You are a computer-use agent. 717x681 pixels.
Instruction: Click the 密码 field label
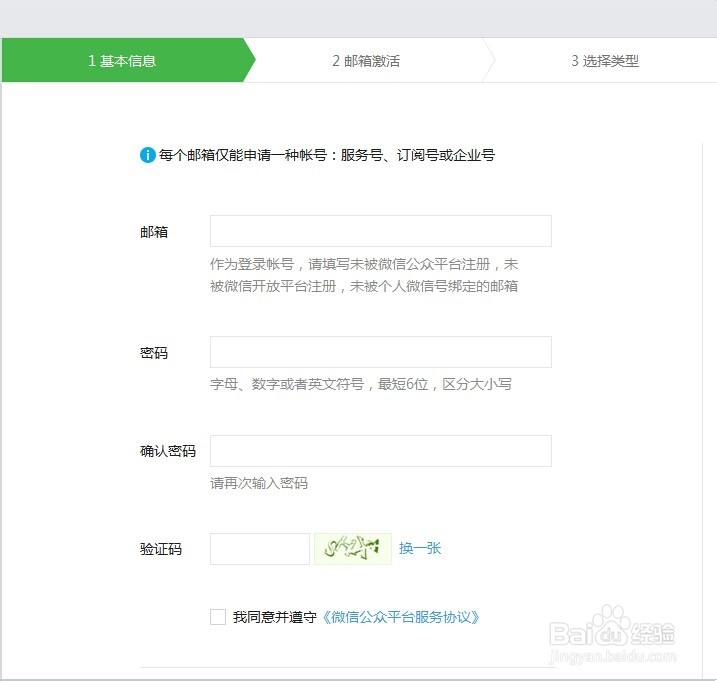(154, 353)
